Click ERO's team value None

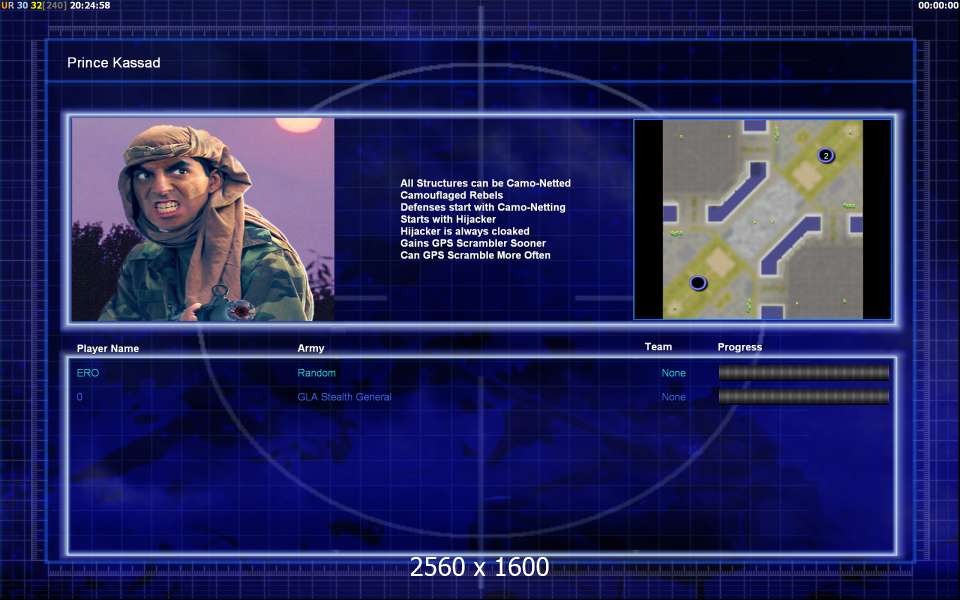pos(673,373)
